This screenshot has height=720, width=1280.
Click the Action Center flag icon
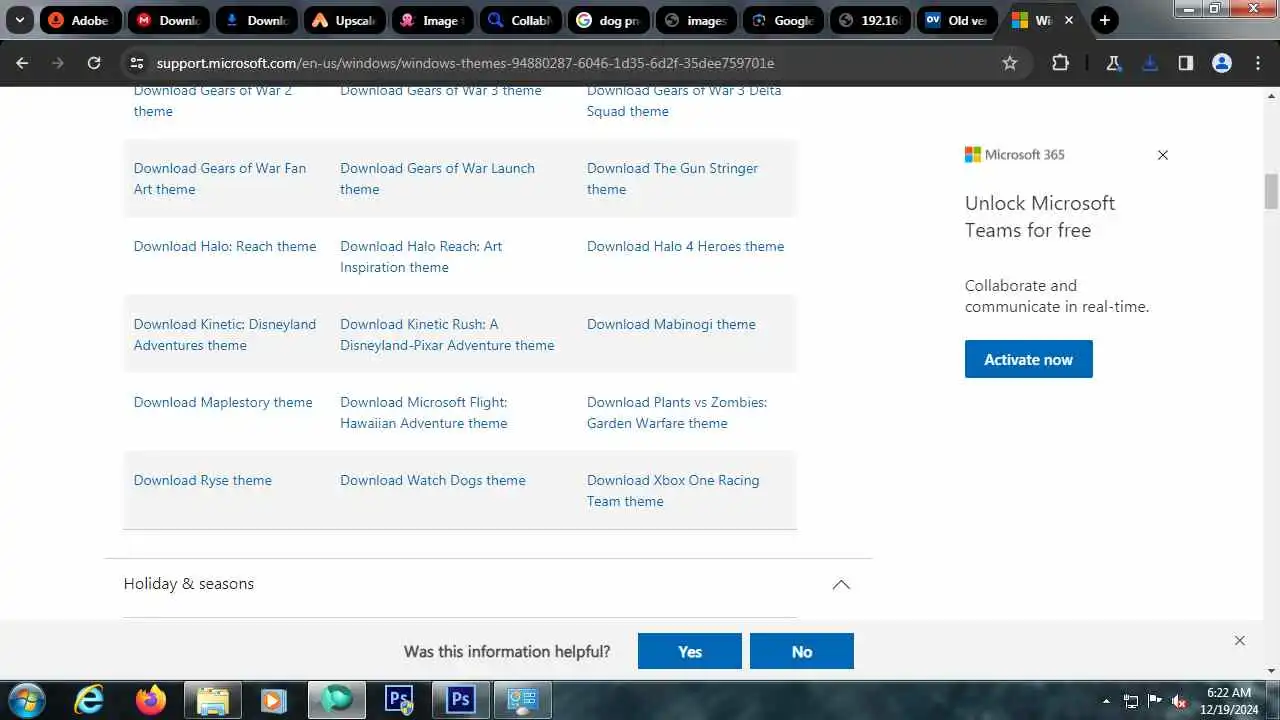[x=1155, y=701]
